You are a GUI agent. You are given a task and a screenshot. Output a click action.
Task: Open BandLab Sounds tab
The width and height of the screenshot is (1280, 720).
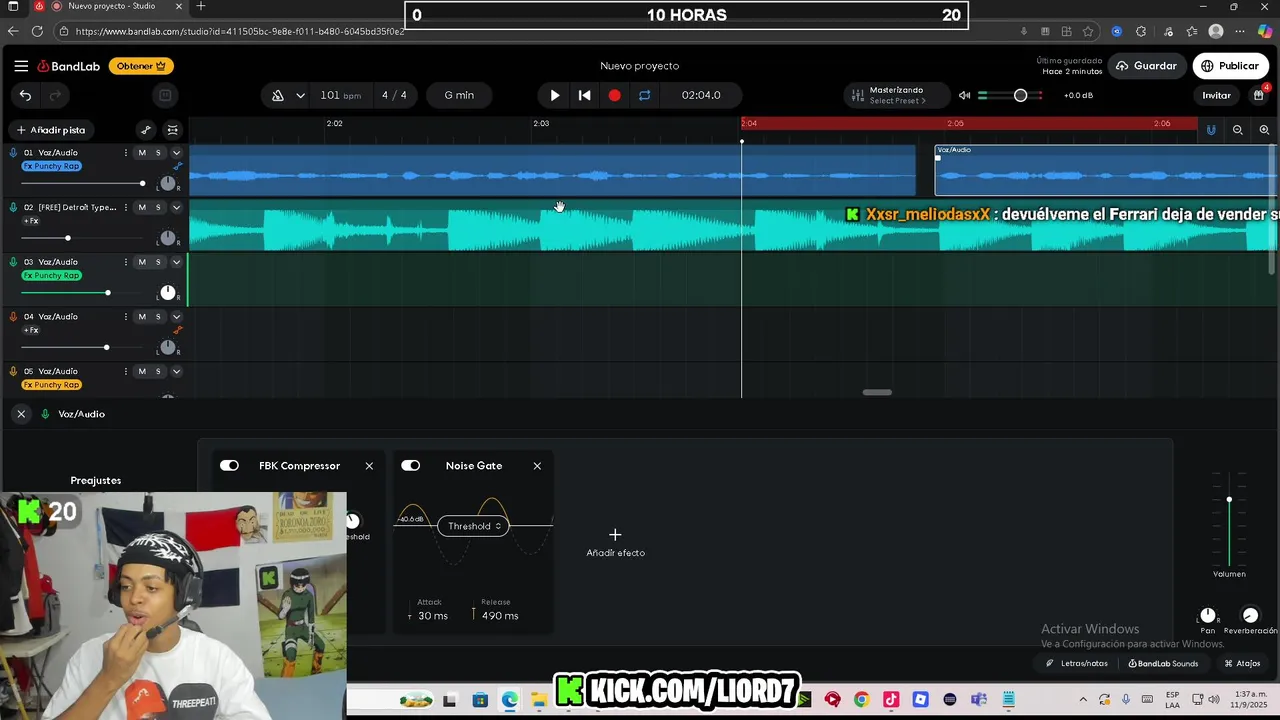click(x=1163, y=664)
